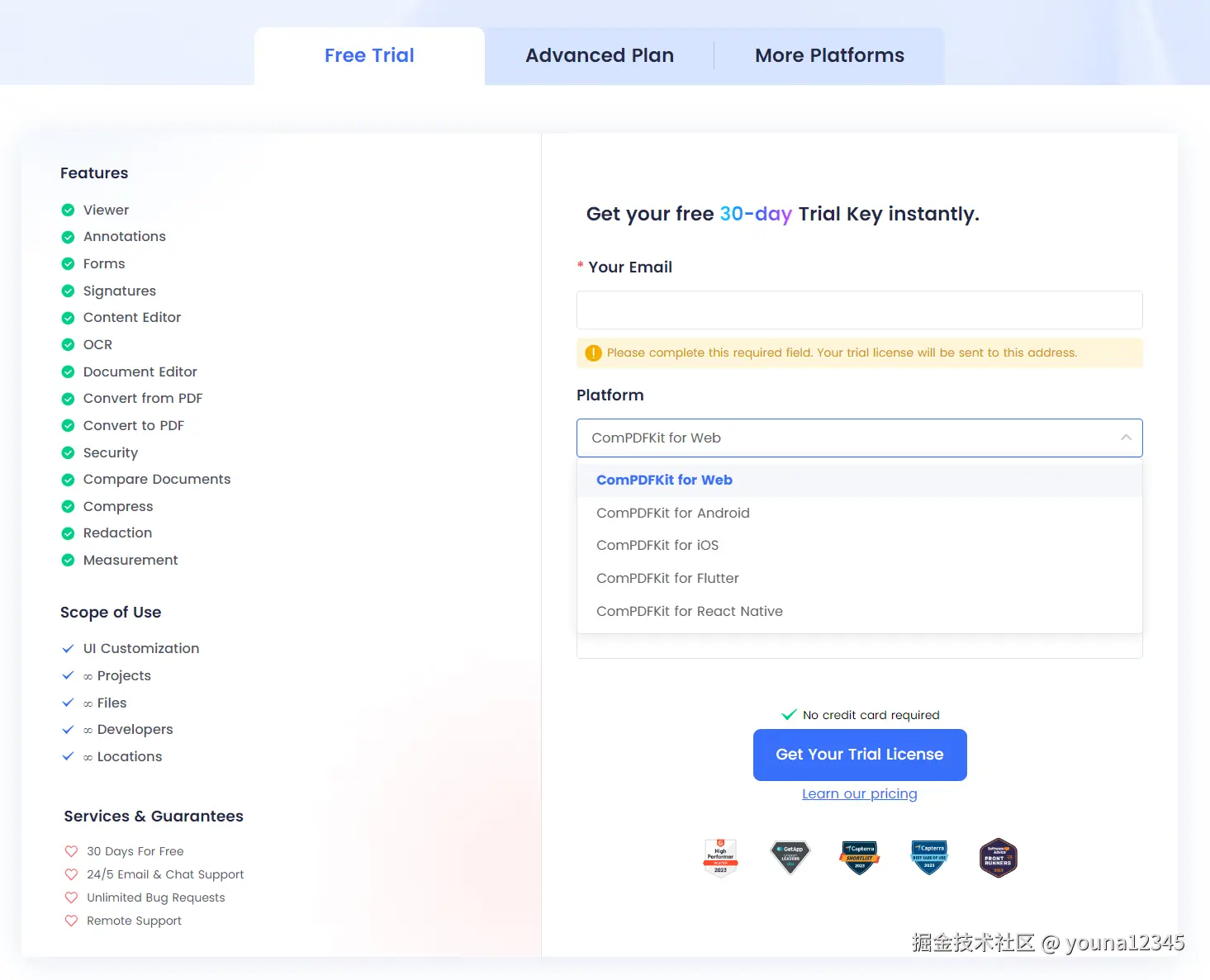Screen dimensions: 1210x980
Task: Open the Learn our pricing link
Action: tap(859, 793)
